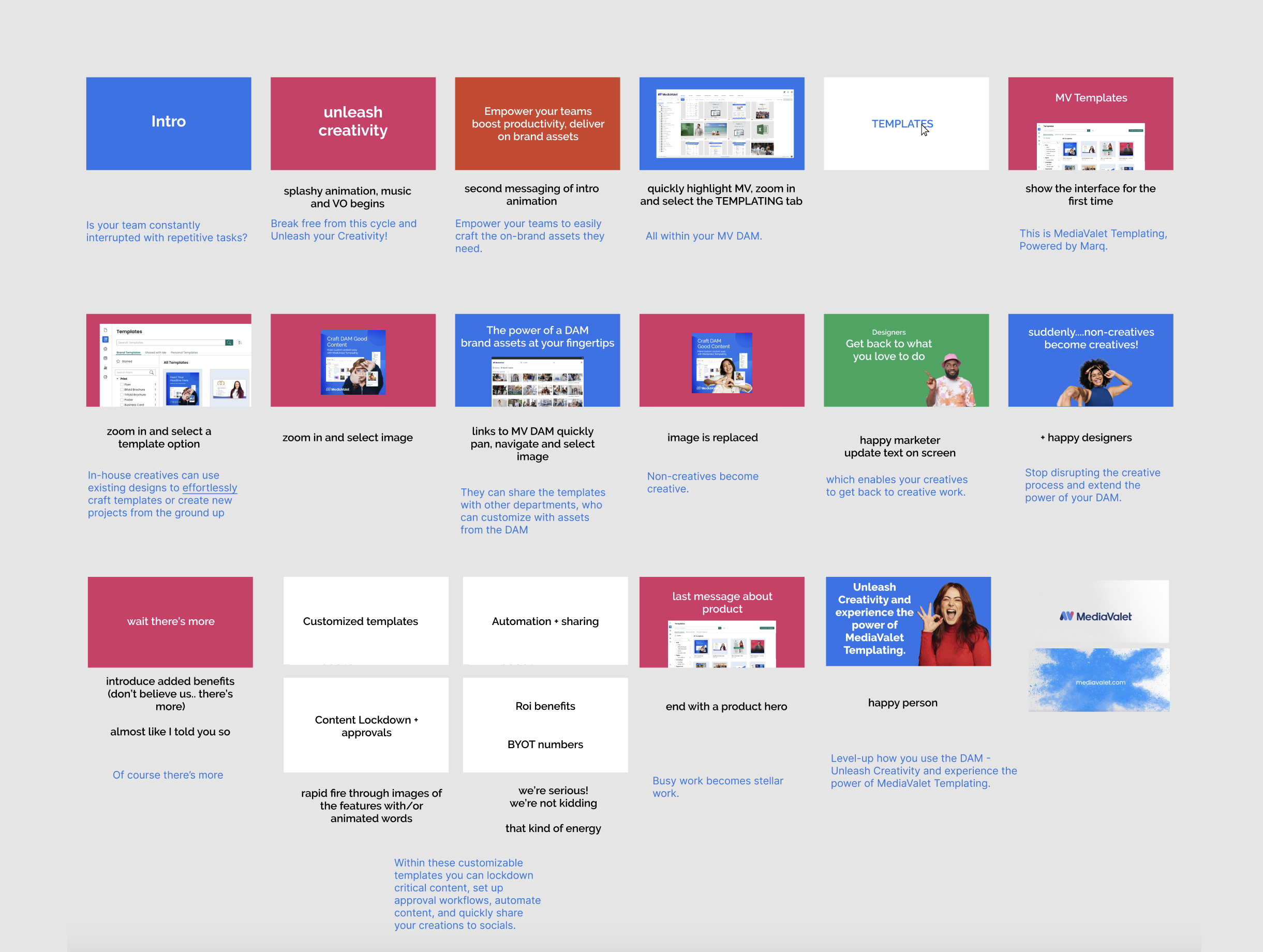1263x952 pixels.
Task: Check the Bifold Brochure checkbox under Print
Action: (x=122, y=390)
